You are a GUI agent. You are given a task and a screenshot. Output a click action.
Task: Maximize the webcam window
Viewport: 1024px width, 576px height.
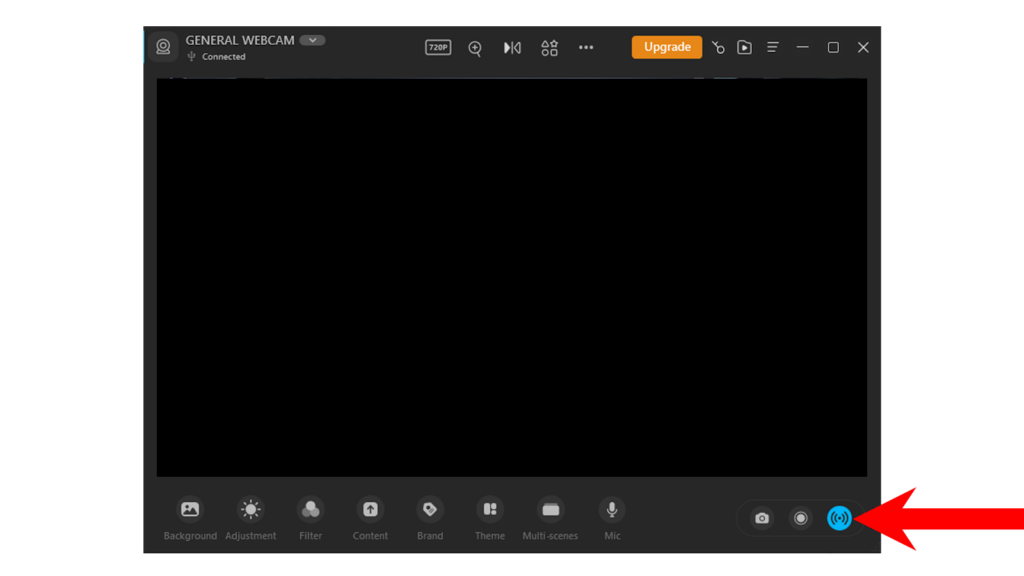pyautogui.click(x=833, y=48)
